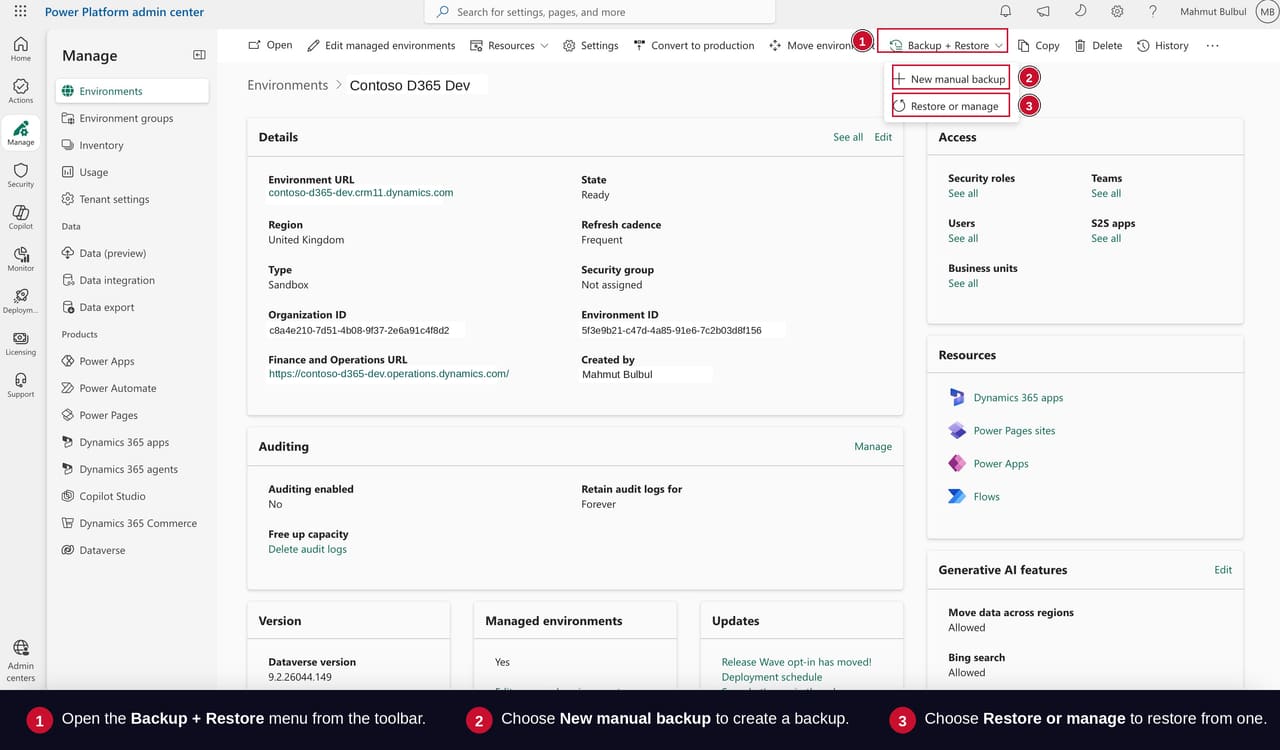This screenshot has height=750, width=1280.
Task: Open contoso-d365-dev.crm11.dynamics.com URL
Action: click(x=361, y=193)
